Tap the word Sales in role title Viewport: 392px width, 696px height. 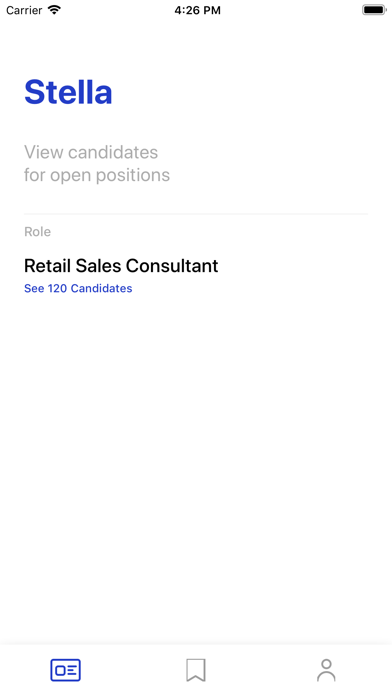99,266
